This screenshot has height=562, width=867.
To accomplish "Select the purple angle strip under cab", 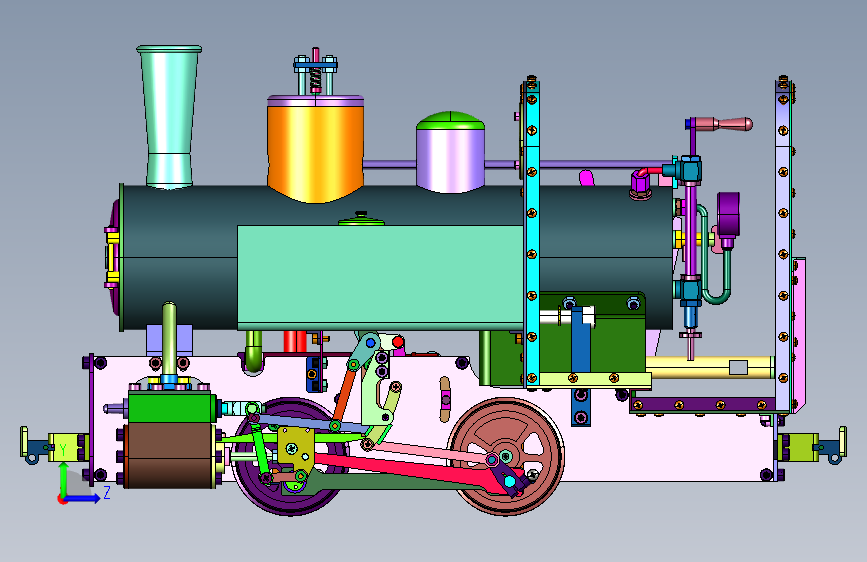I will pyautogui.click(x=702, y=405).
